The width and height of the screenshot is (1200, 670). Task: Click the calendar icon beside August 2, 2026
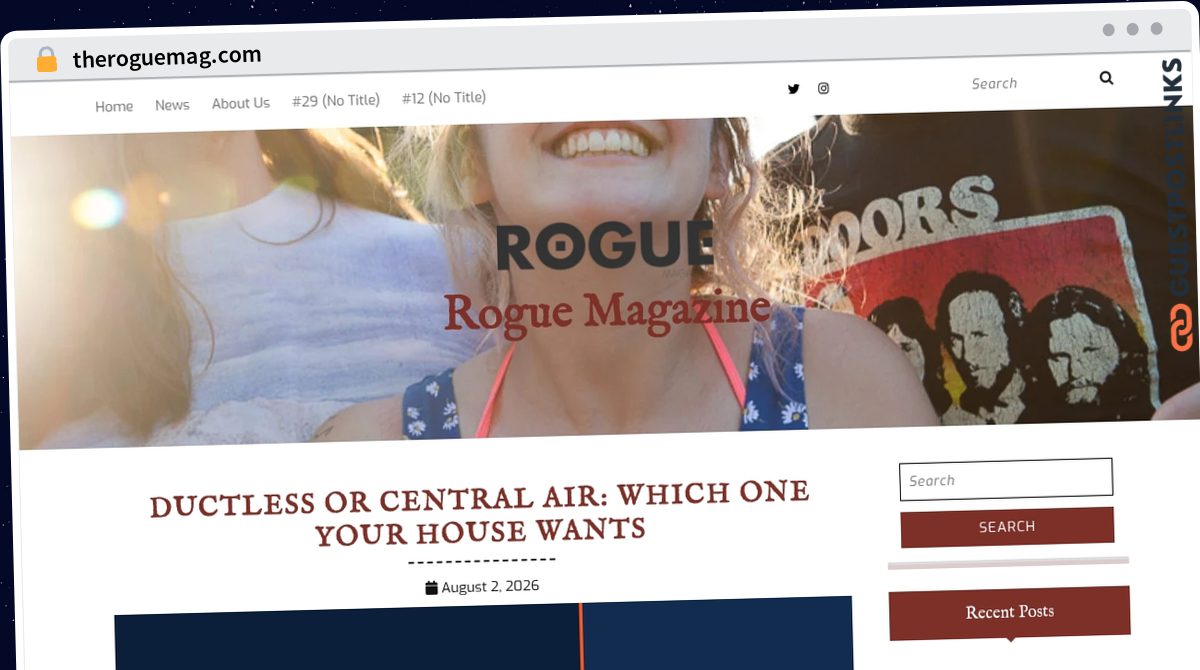coord(431,588)
